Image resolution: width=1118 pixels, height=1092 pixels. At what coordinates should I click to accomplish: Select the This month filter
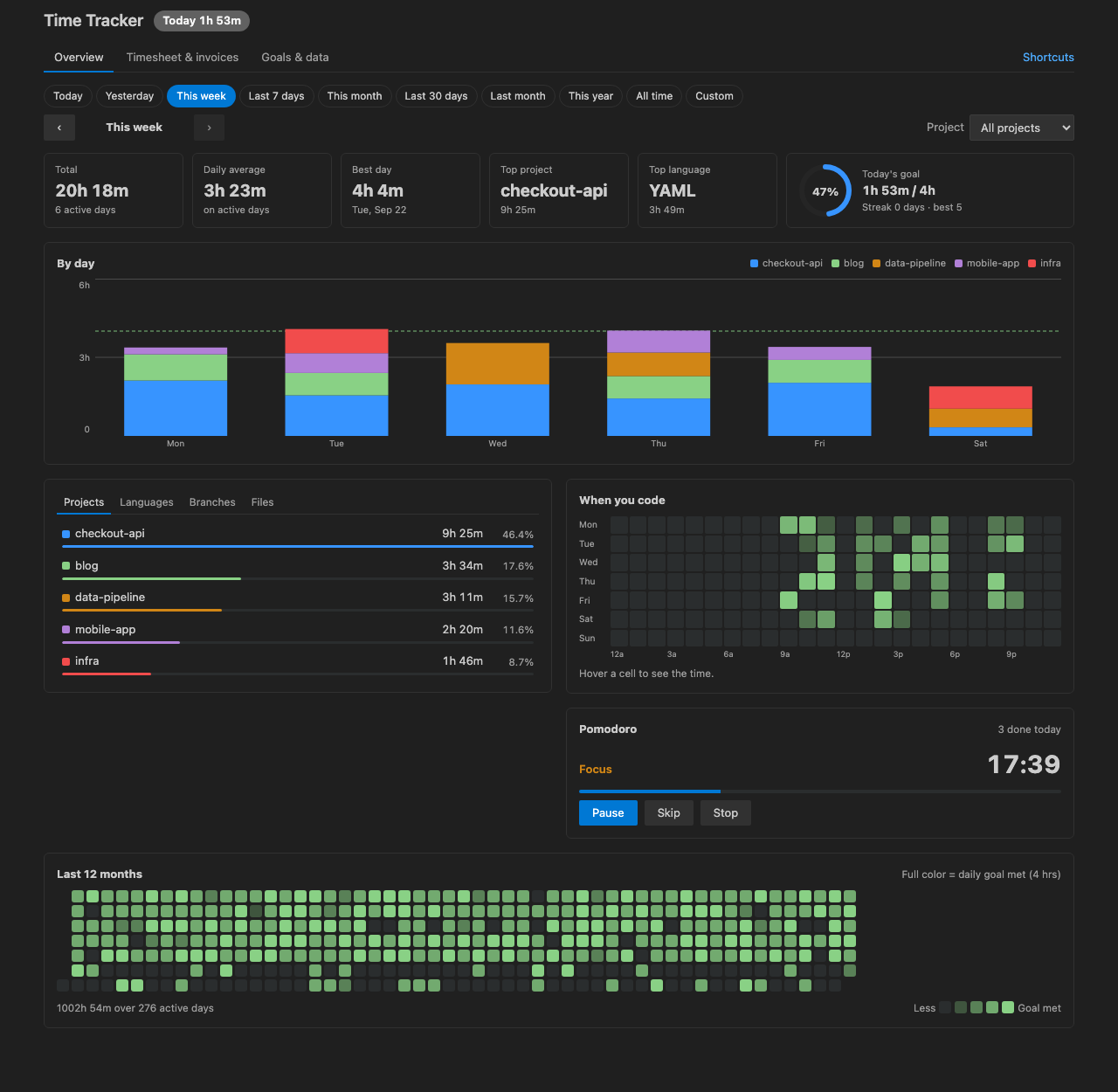coord(355,96)
